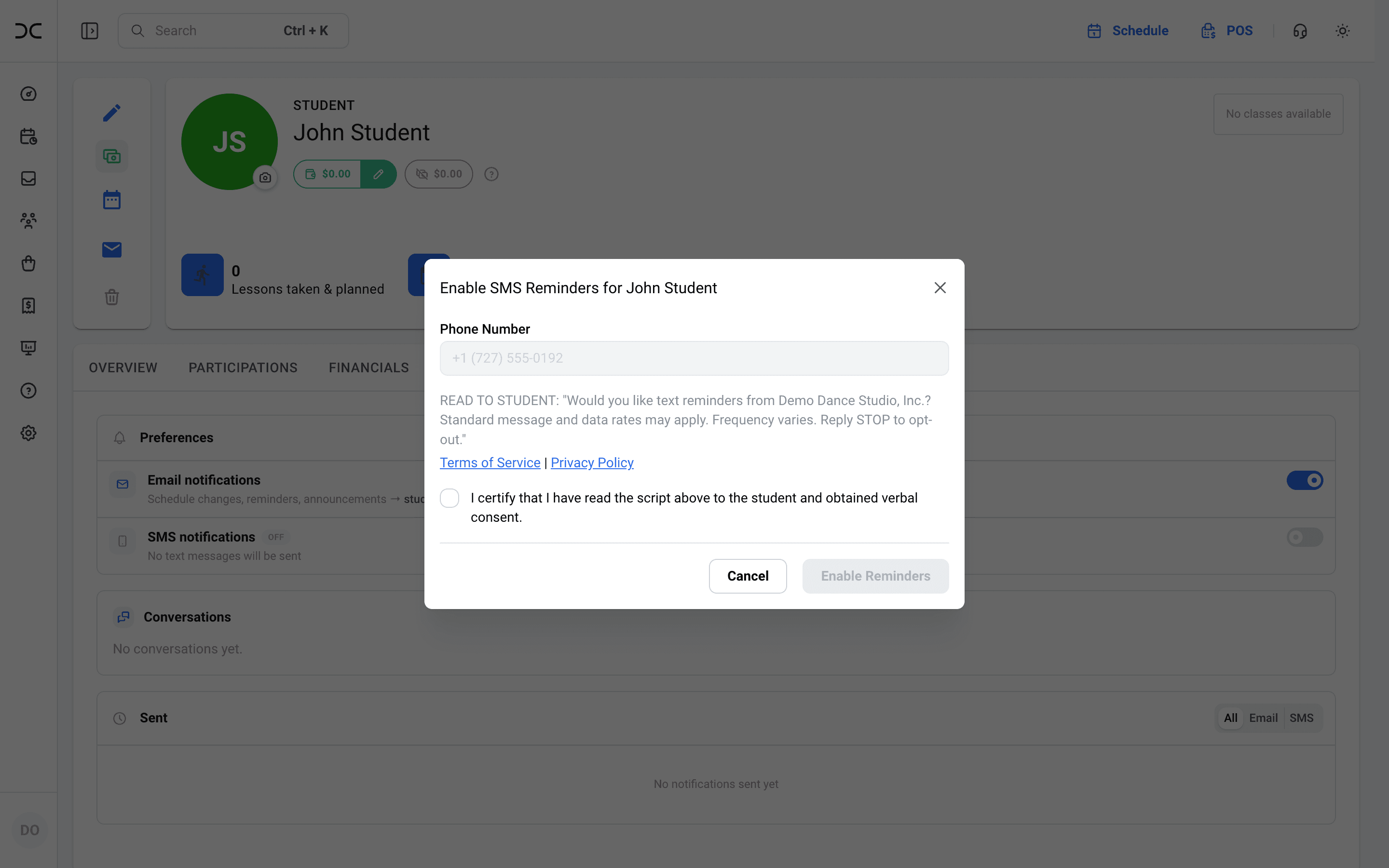Click the DC logo in the top-left corner

28,30
